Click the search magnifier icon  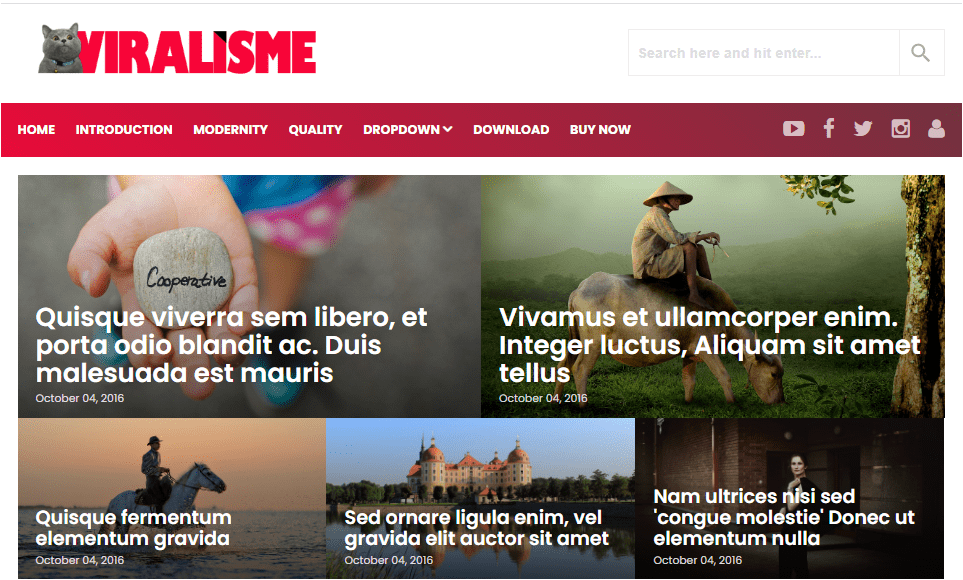920,53
